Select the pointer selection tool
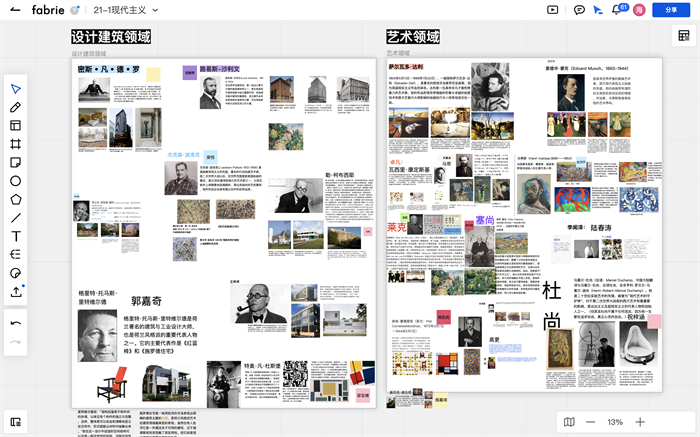The height and width of the screenshot is (437, 700). [16, 89]
